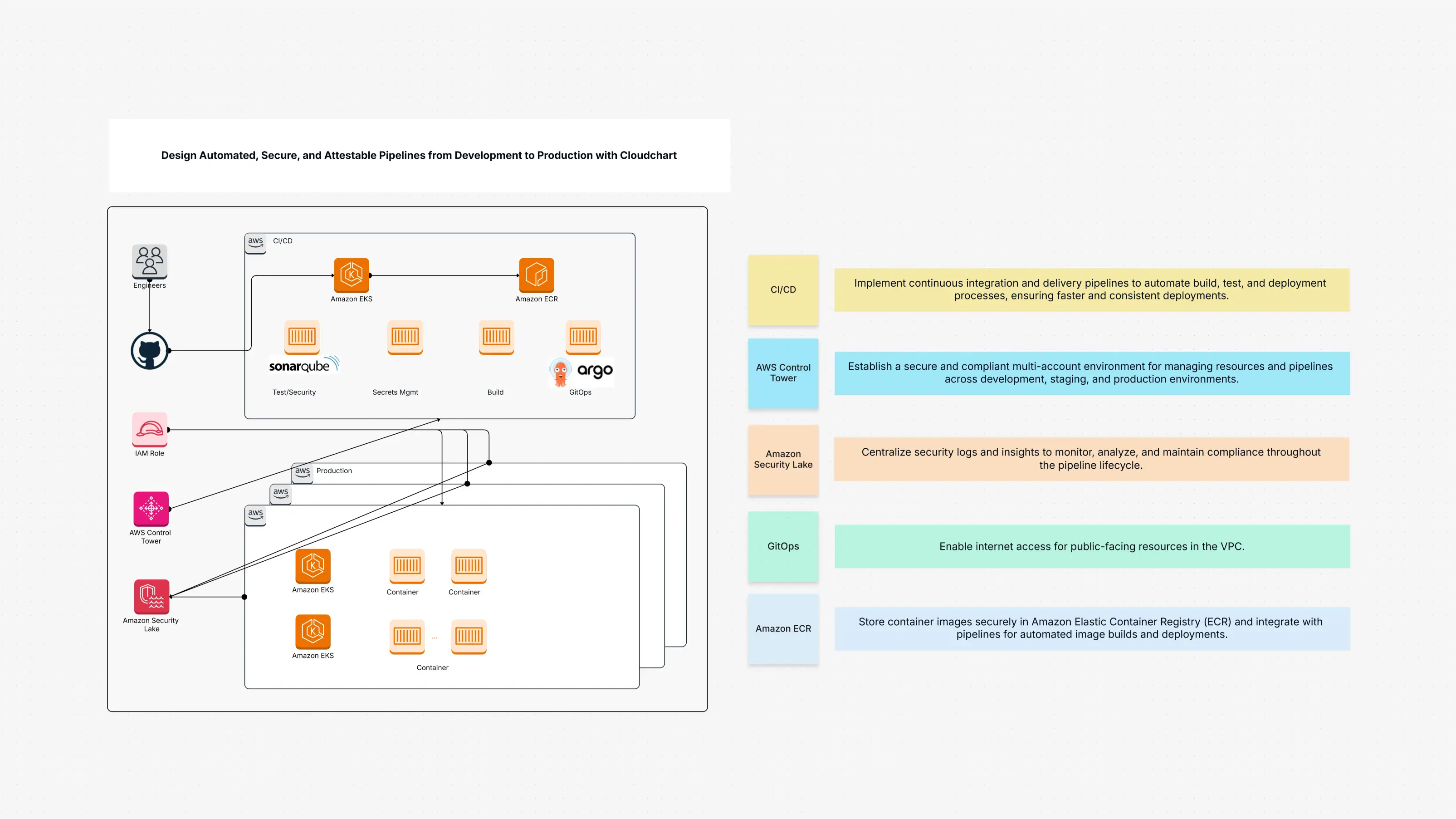Click the Argo GitOps octopus icon
Viewport: 1456px width, 819px height.
tap(561, 372)
